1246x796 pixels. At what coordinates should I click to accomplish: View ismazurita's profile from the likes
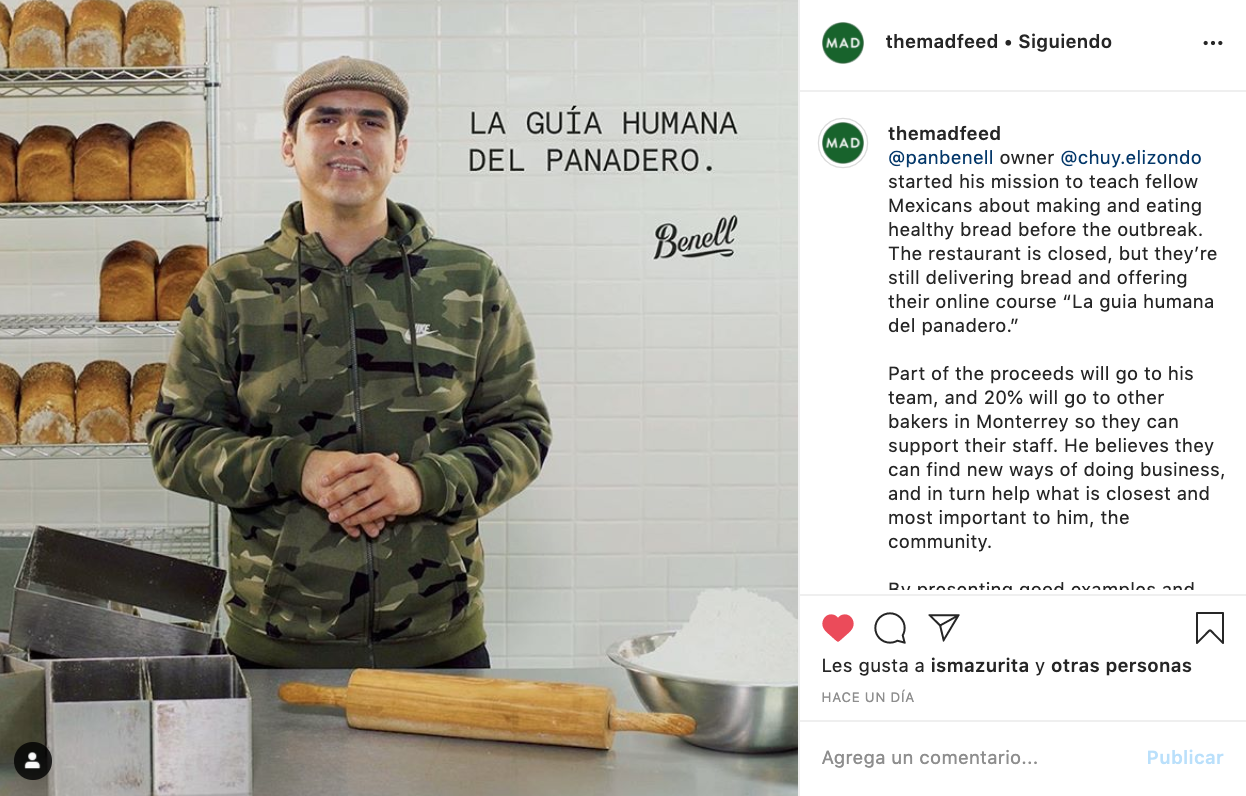pos(980,666)
